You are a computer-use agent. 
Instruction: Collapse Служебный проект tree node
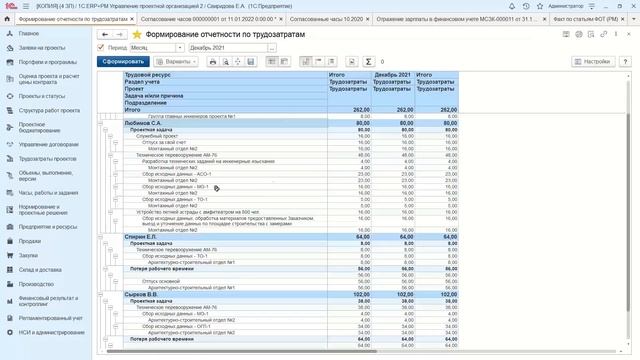pyautogui.click(x=110, y=136)
